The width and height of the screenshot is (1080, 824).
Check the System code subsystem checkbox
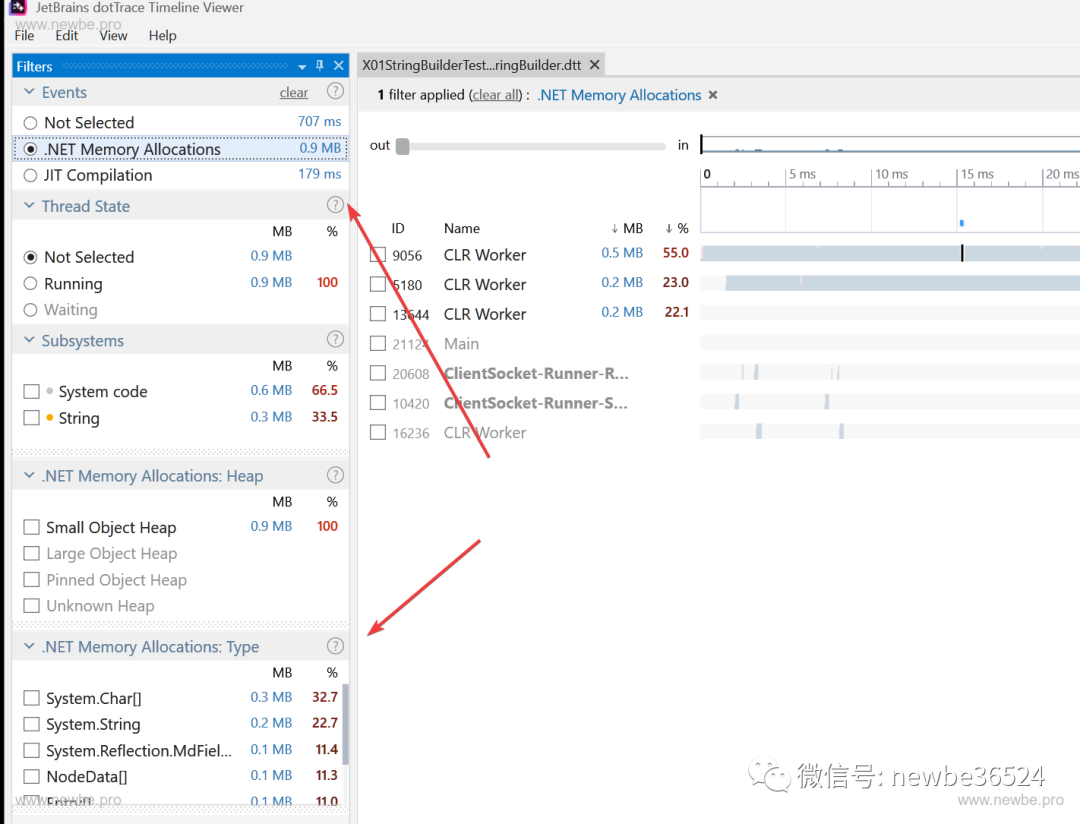tap(31, 391)
